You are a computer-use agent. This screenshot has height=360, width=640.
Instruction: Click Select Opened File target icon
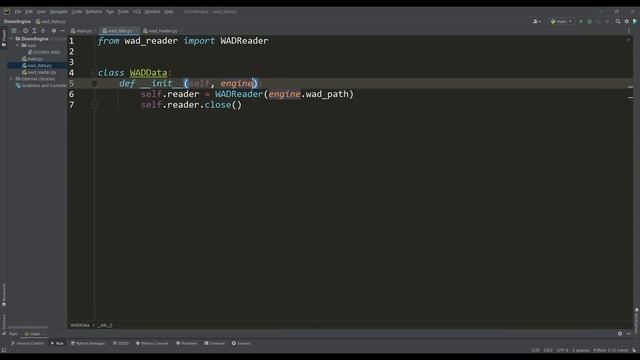point(25,31)
